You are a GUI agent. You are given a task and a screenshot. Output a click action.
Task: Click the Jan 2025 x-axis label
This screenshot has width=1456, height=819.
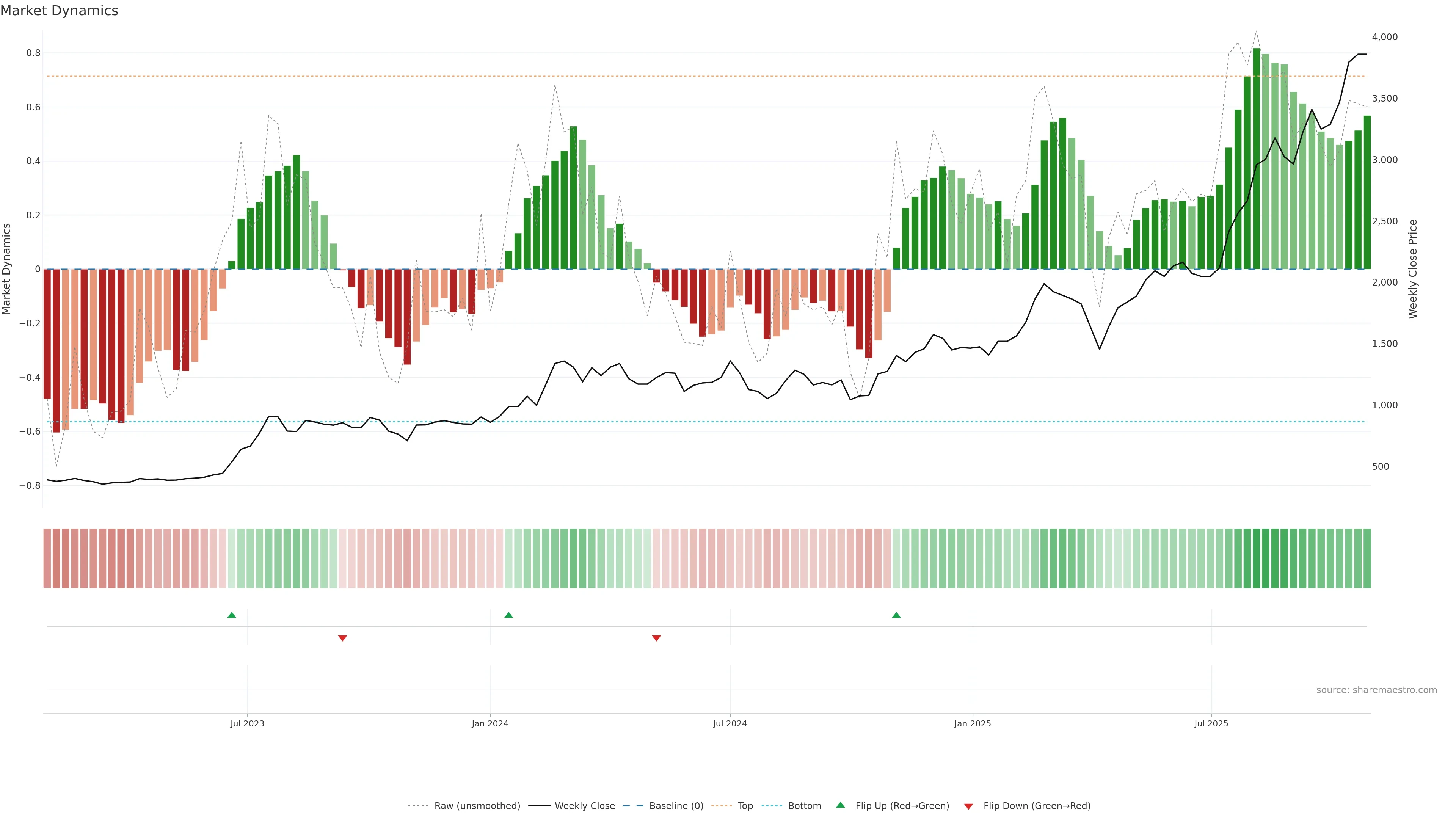972,723
